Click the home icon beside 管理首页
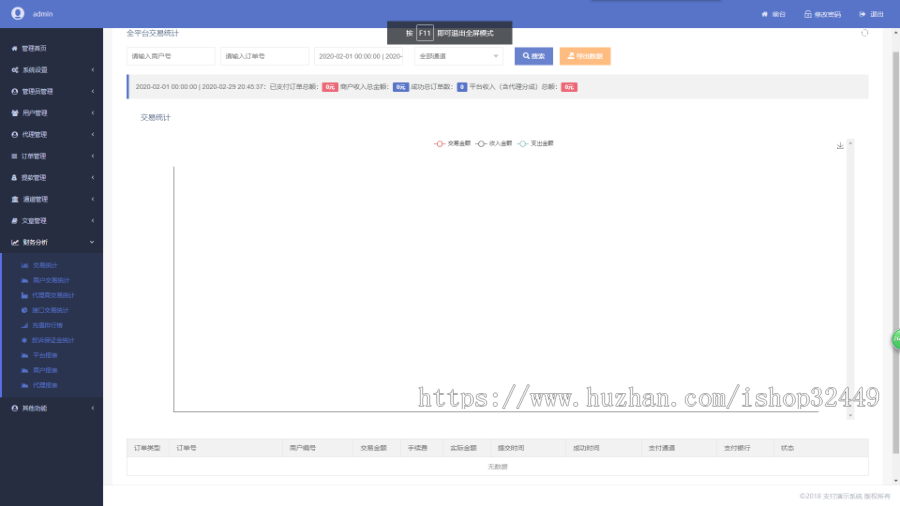The width and height of the screenshot is (900, 506). click(x=14, y=49)
